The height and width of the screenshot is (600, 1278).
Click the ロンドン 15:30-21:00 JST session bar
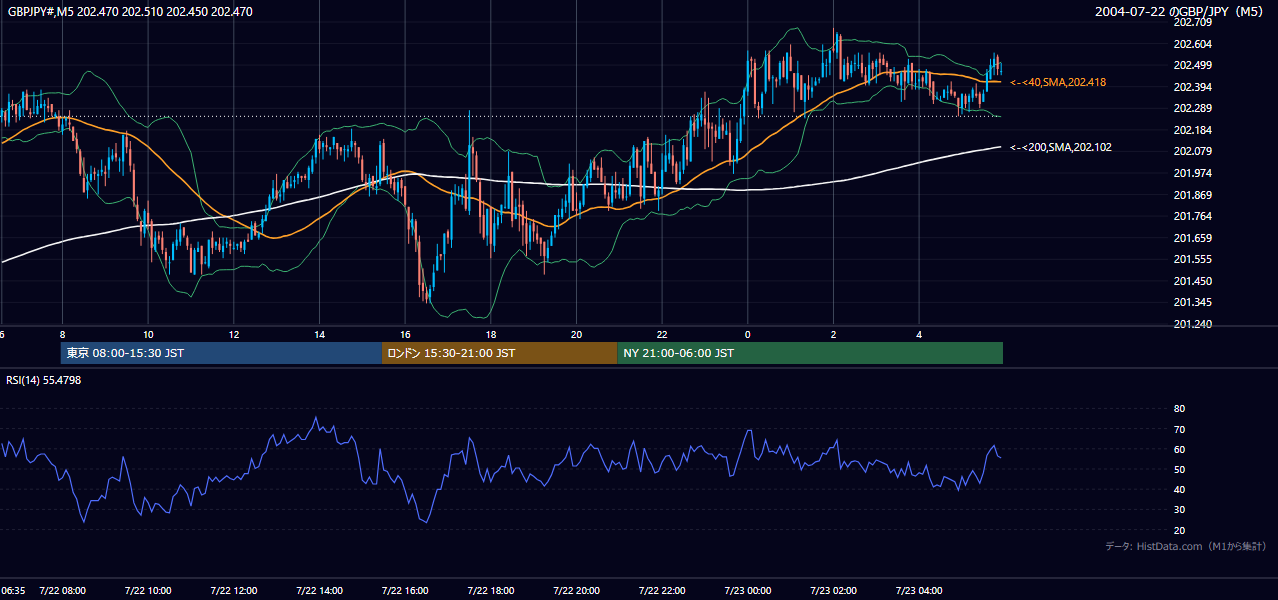499,353
